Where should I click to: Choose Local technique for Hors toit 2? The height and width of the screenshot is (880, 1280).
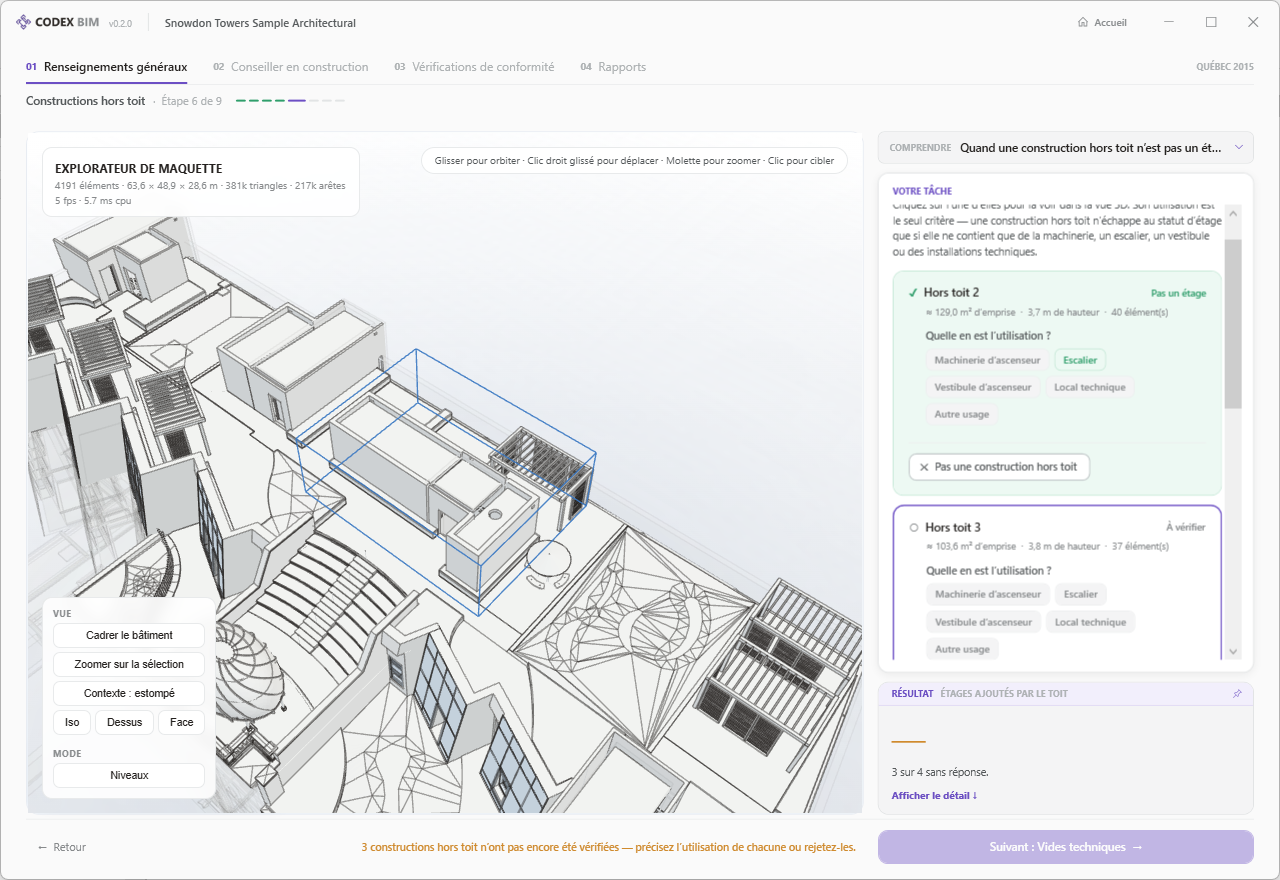(x=1090, y=387)
